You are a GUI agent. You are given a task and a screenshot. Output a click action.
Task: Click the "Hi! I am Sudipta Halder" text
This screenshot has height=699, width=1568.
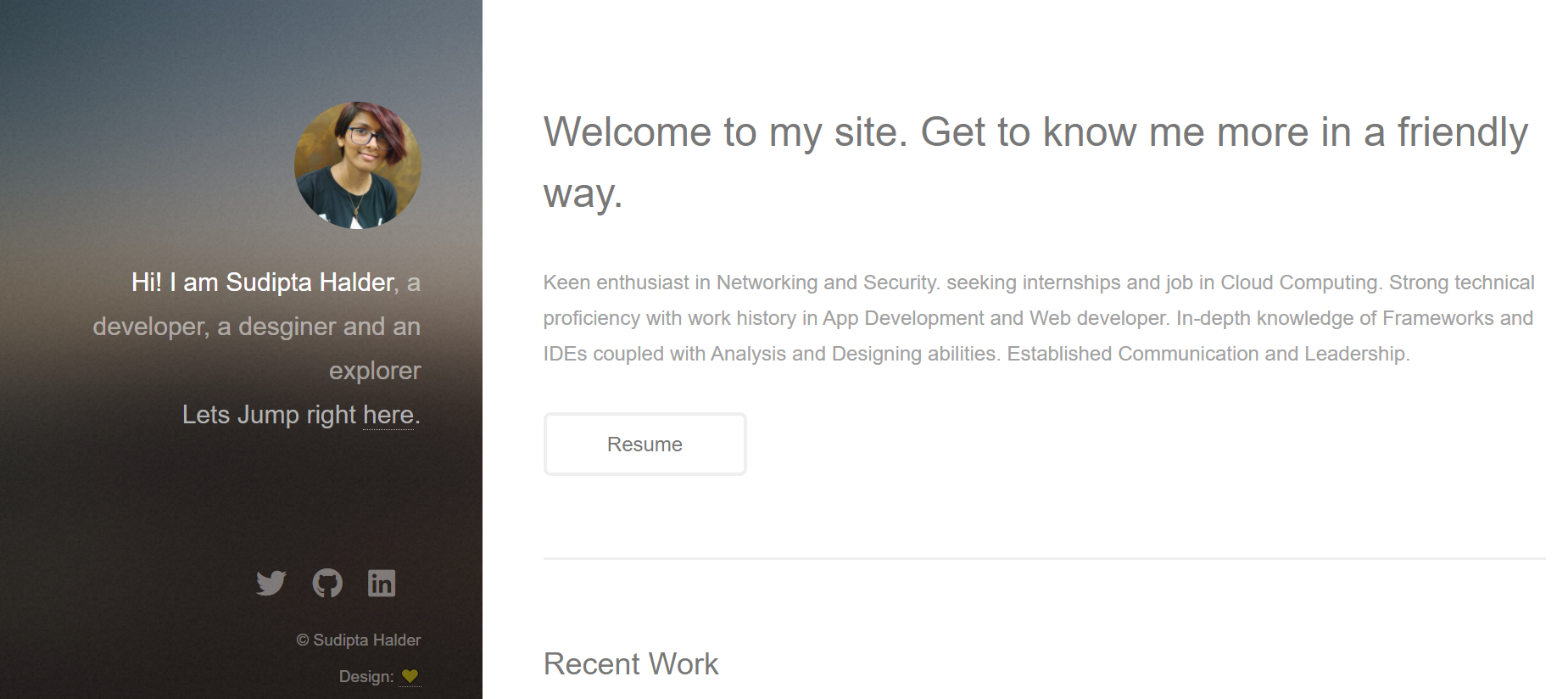263,282
